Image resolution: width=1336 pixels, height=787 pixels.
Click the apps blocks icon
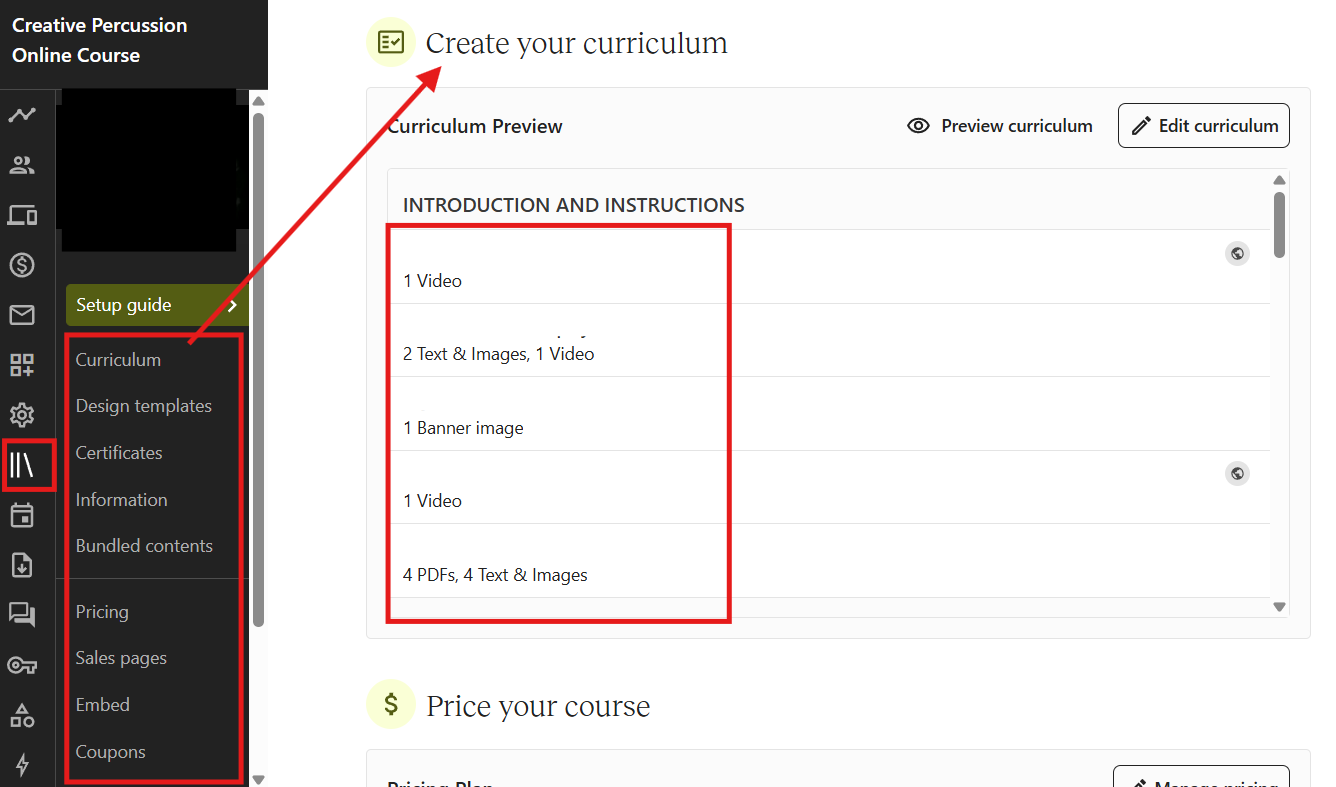click(x=22, y=364)
